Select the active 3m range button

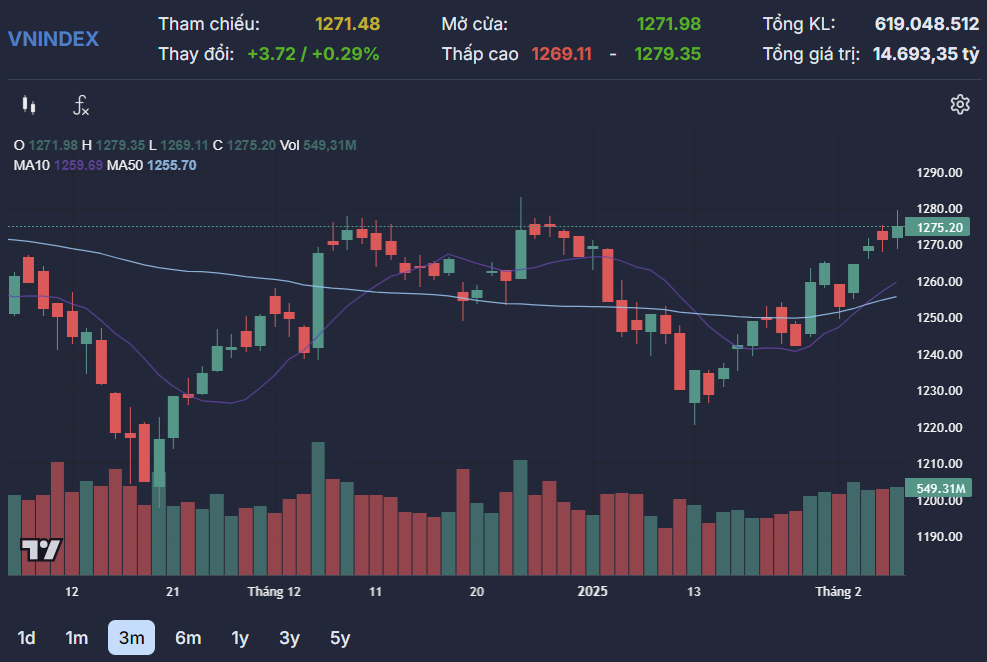click(x=131, y=638)
